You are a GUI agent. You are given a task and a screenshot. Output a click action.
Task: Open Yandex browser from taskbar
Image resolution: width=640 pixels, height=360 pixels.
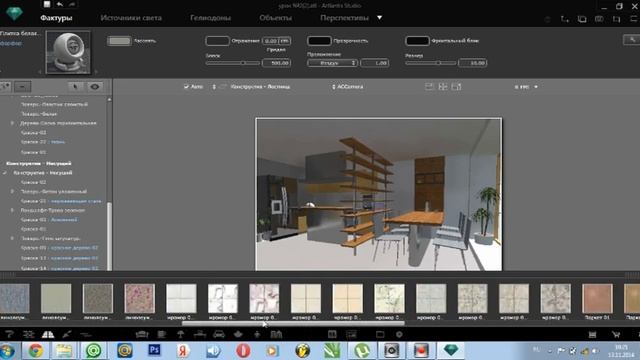coord(183,351)
